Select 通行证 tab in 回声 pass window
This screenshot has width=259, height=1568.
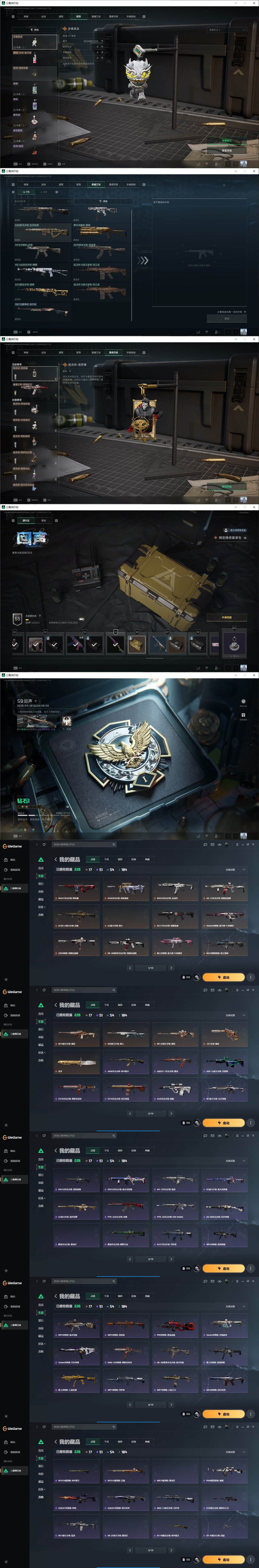(26, 520)
